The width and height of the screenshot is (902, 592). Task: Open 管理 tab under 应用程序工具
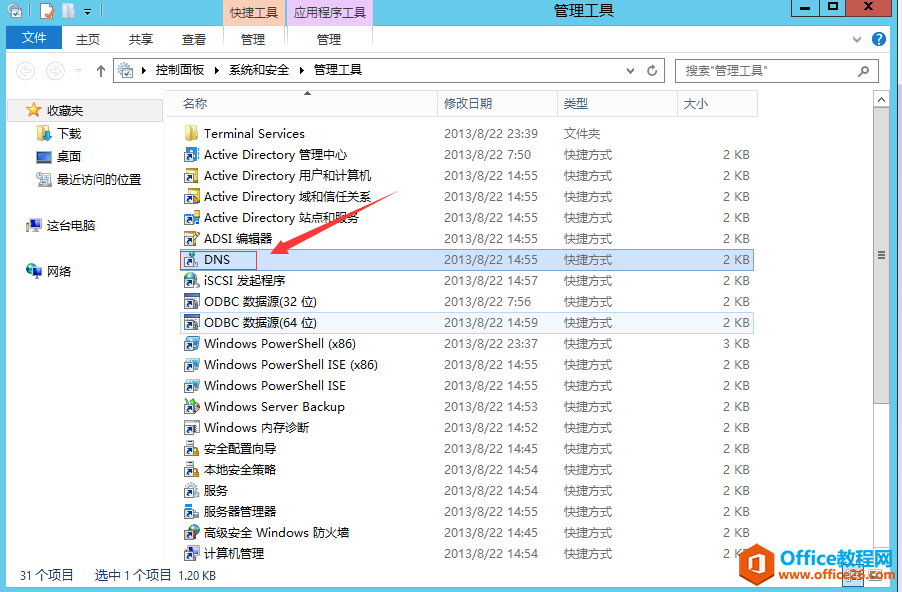click(329, 39)
